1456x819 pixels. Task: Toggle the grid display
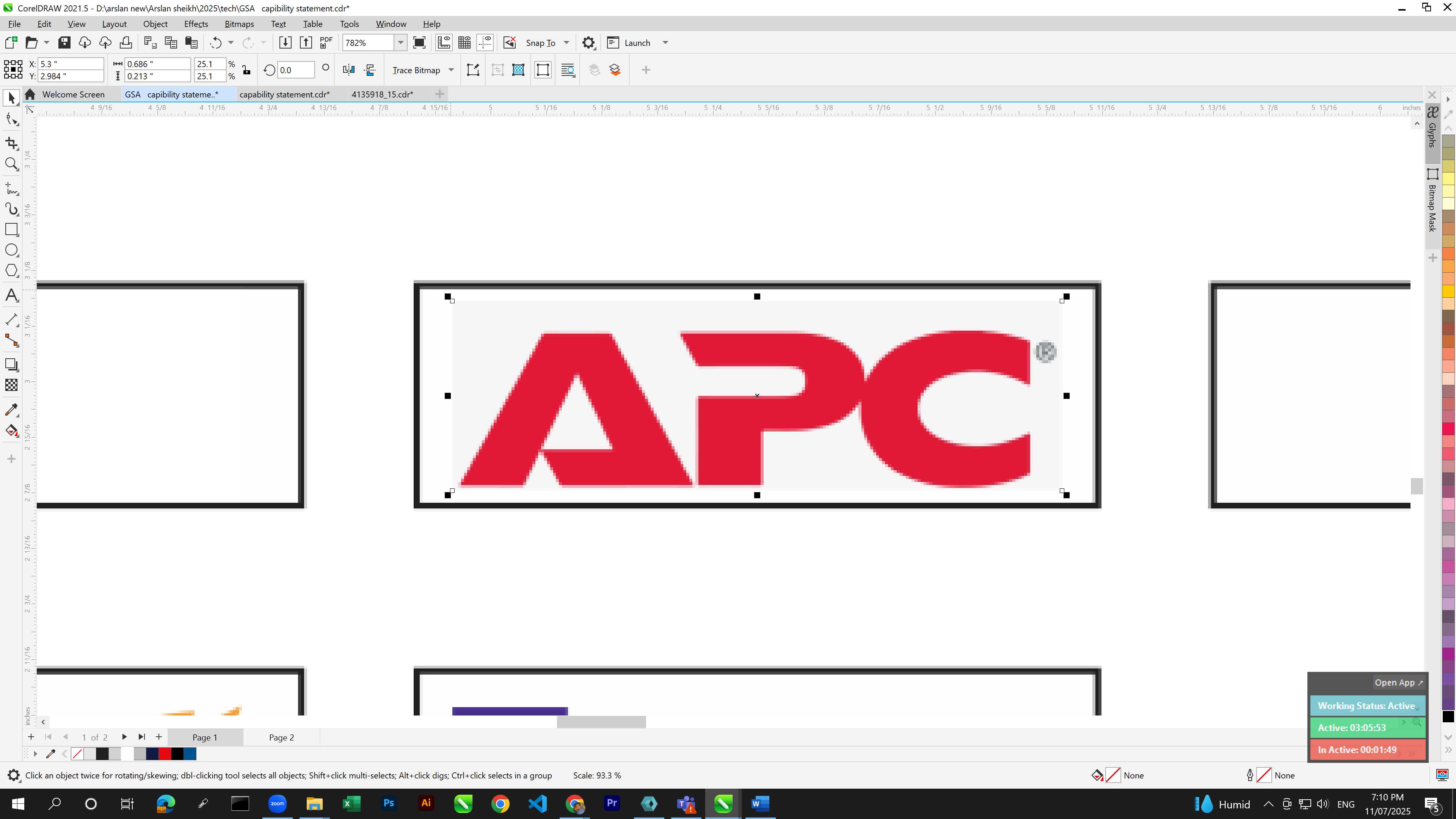[x=464, y=43]
